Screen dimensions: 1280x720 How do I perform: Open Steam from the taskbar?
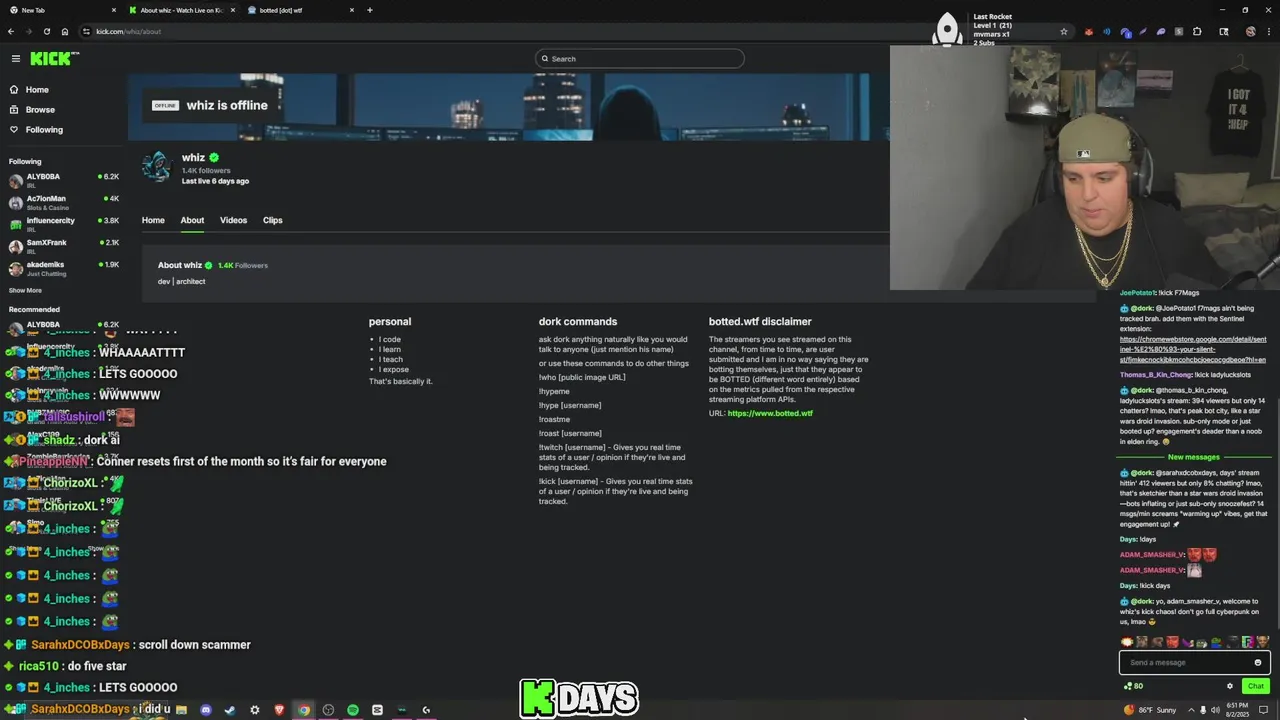coord(230,710)
